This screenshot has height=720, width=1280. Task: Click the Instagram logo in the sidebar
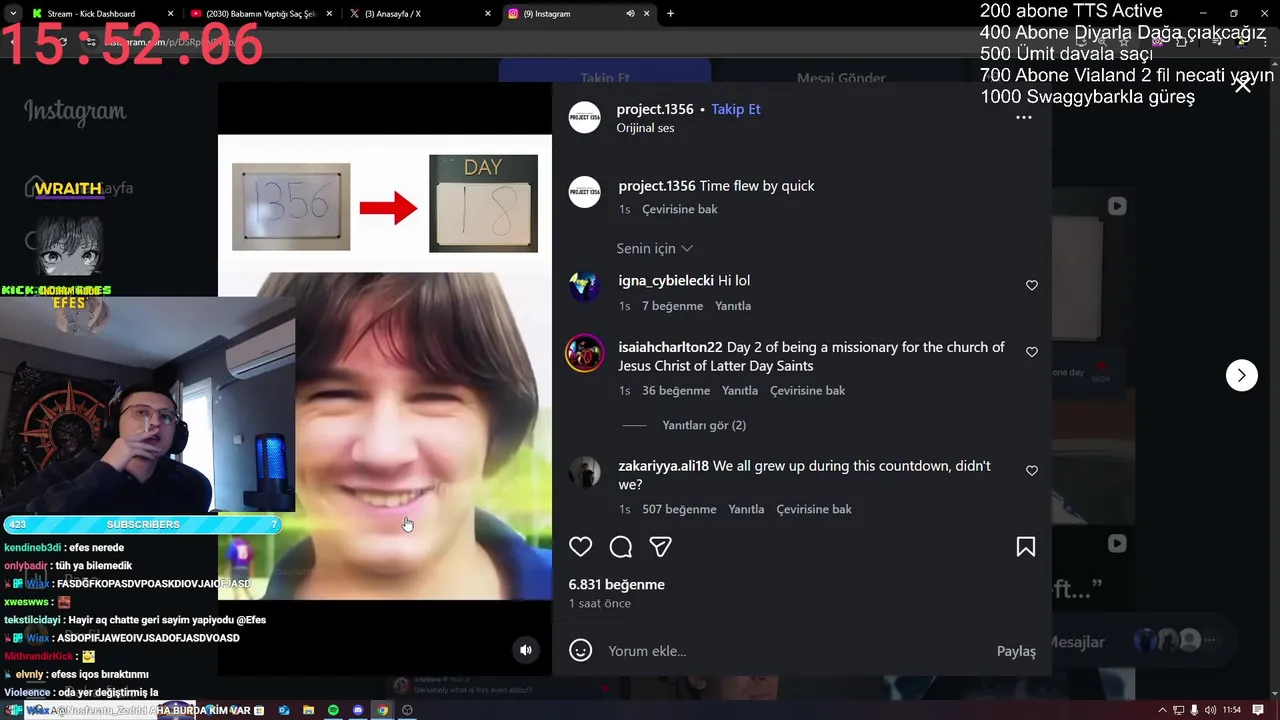click(x=75, y=111)
